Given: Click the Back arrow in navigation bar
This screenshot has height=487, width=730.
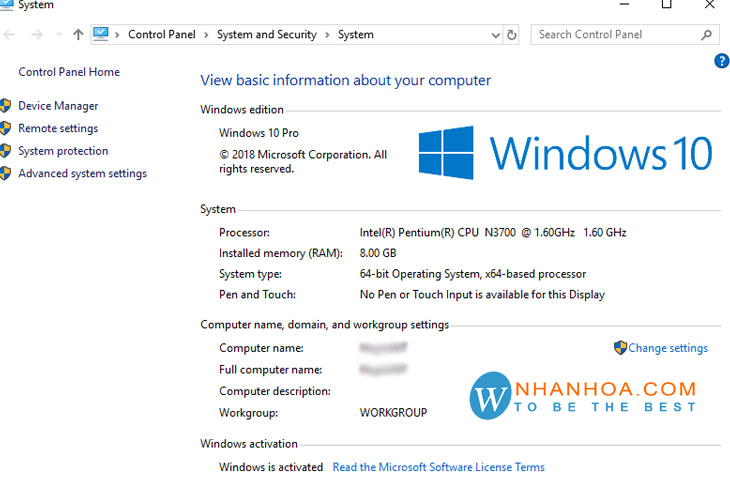Looking at the screenshot, I should (9, 34).
